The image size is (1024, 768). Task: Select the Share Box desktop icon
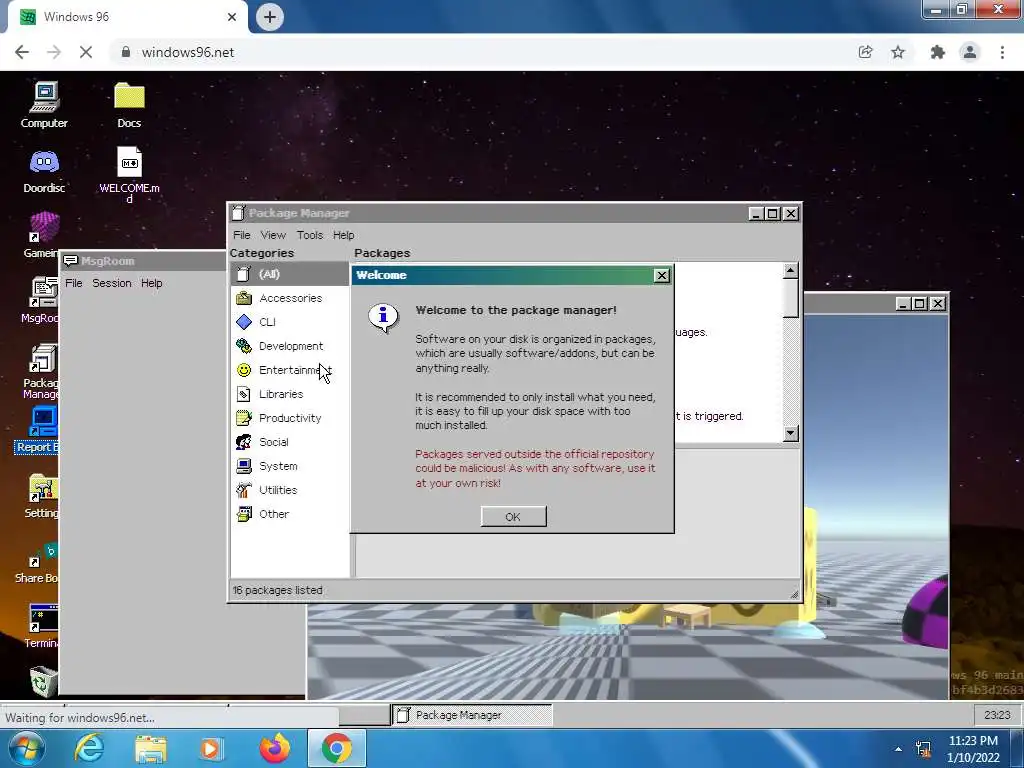[x=39, y=562]
